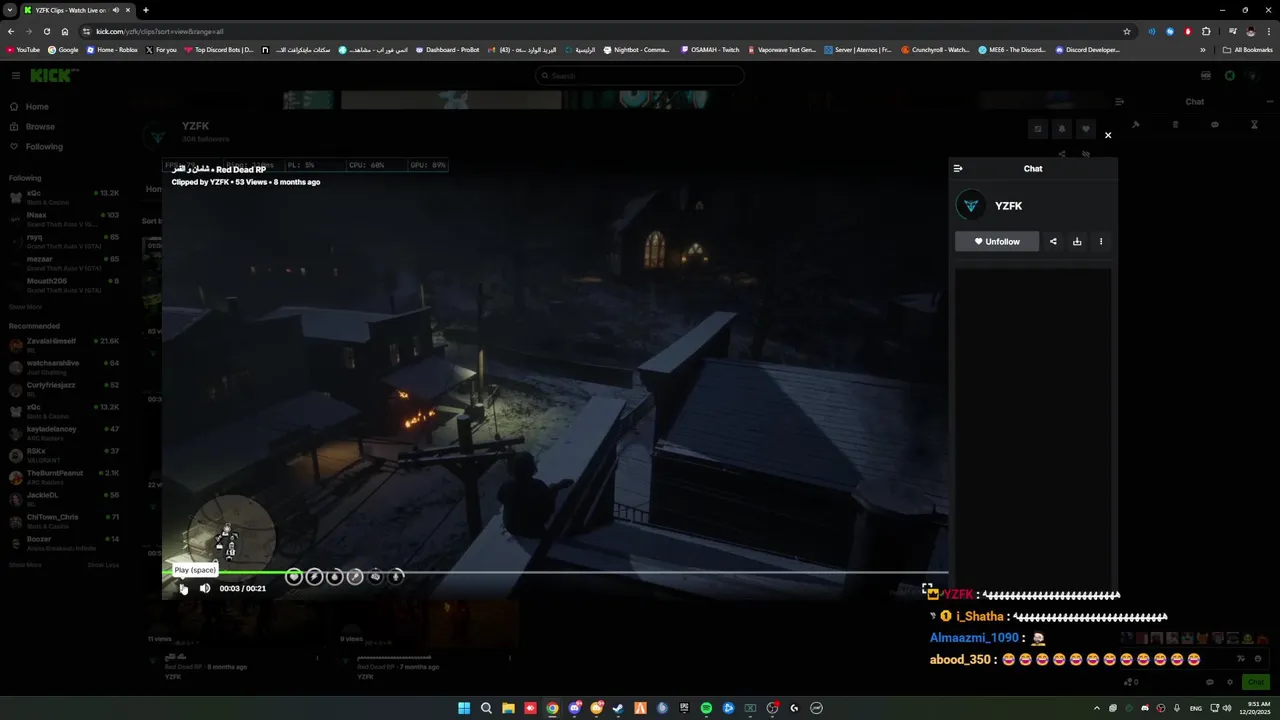Open the Crunchyroll bookmark

[936, 50]
